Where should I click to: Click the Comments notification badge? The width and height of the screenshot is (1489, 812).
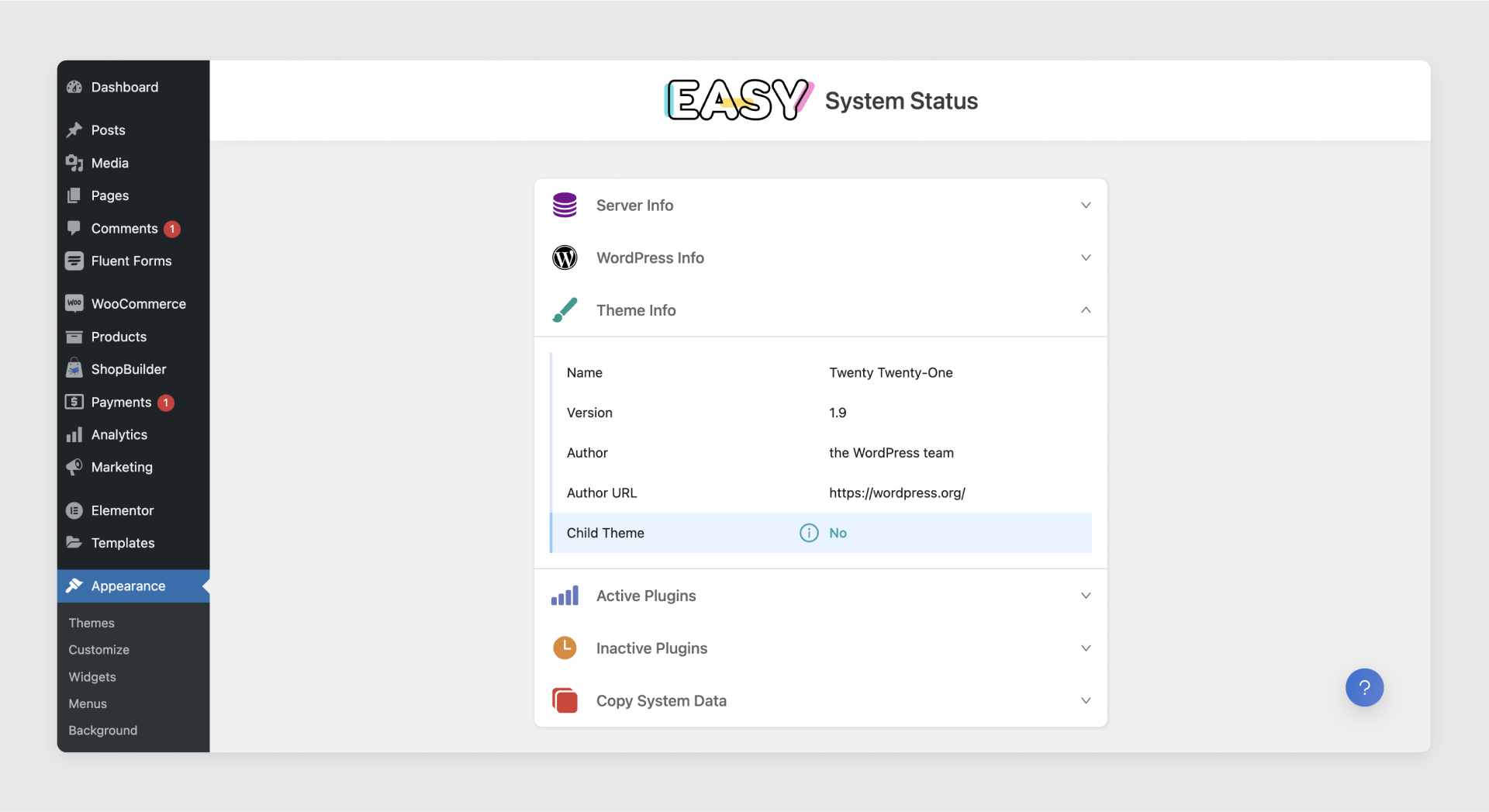point(172,229)
